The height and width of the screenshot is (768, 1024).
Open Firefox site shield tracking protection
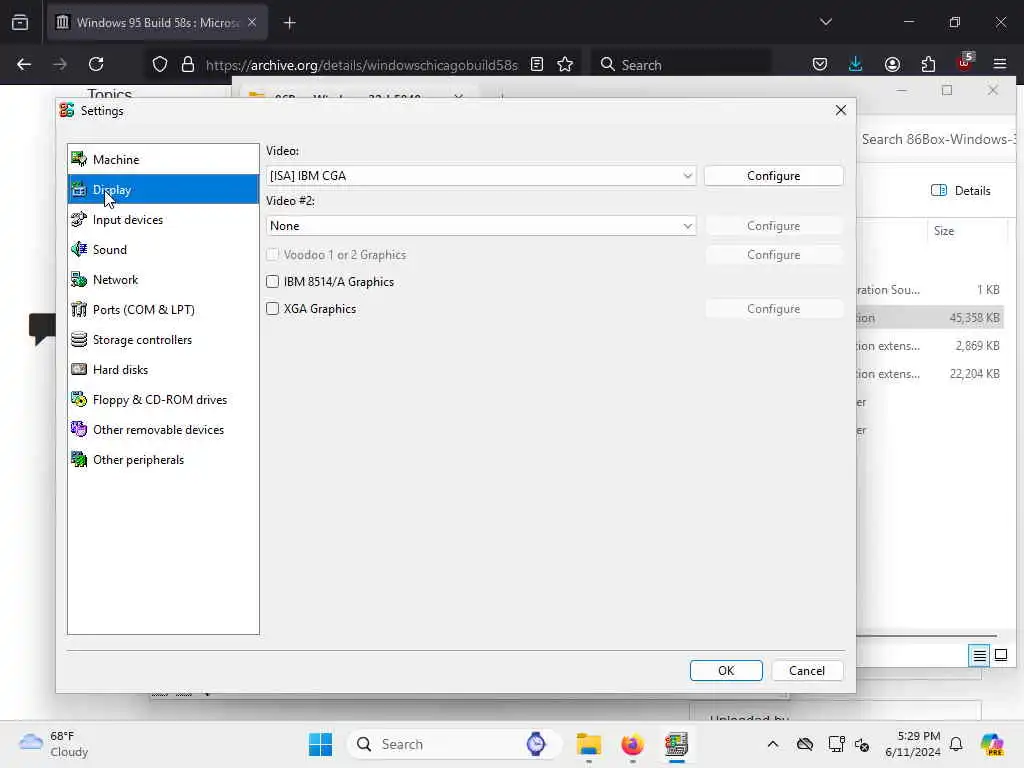coord(160,64)
